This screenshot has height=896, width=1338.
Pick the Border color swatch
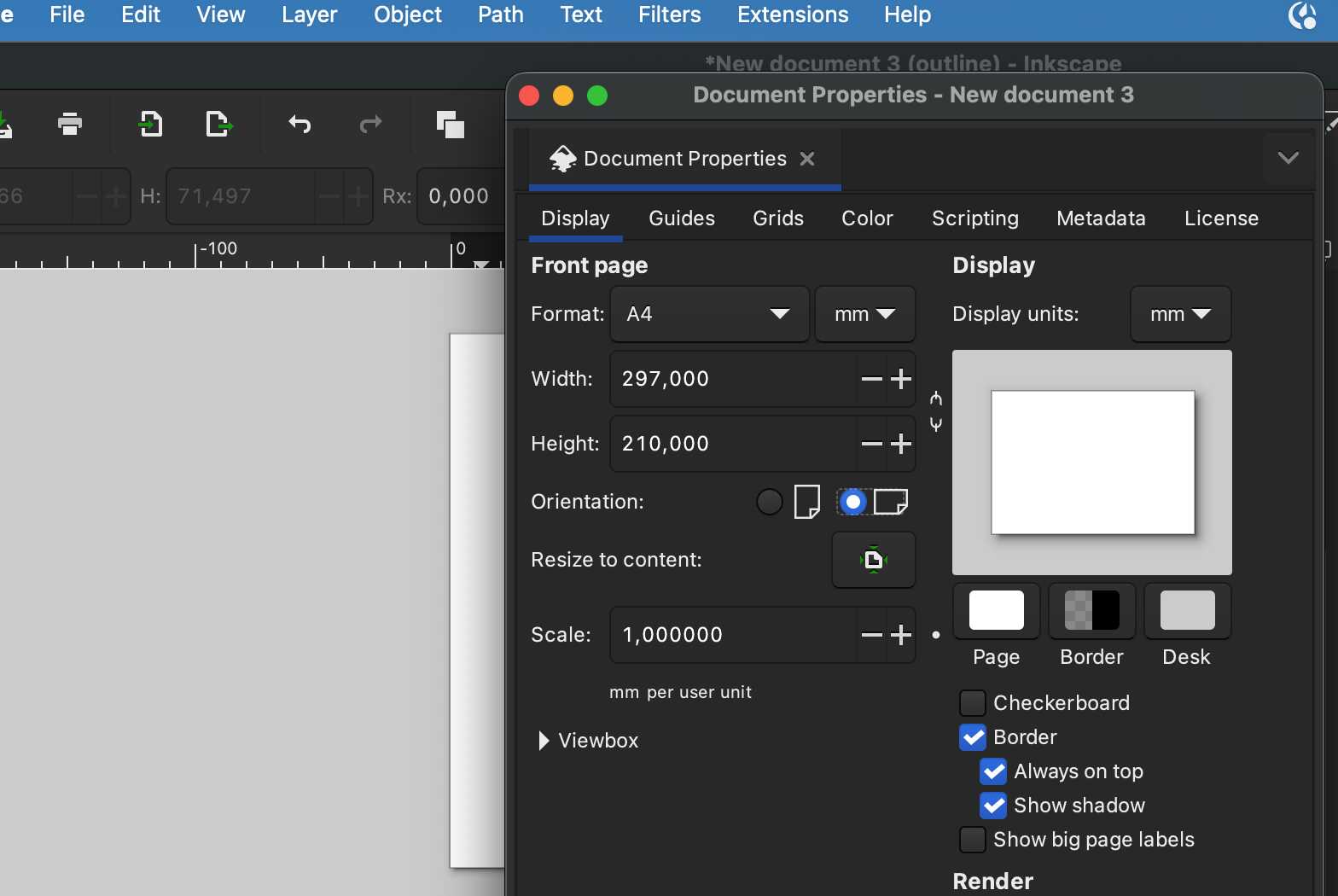pyautogui.click(x=1092, y=611)
